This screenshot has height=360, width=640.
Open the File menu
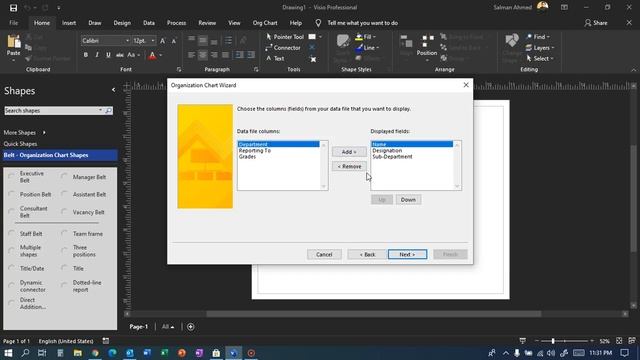pyautogui.click(x=13, y=23)
